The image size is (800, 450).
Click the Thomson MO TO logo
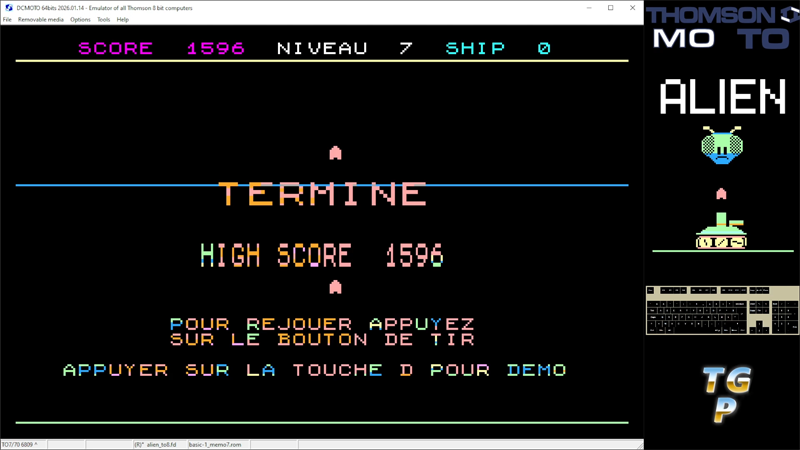[x=722, y=27]
